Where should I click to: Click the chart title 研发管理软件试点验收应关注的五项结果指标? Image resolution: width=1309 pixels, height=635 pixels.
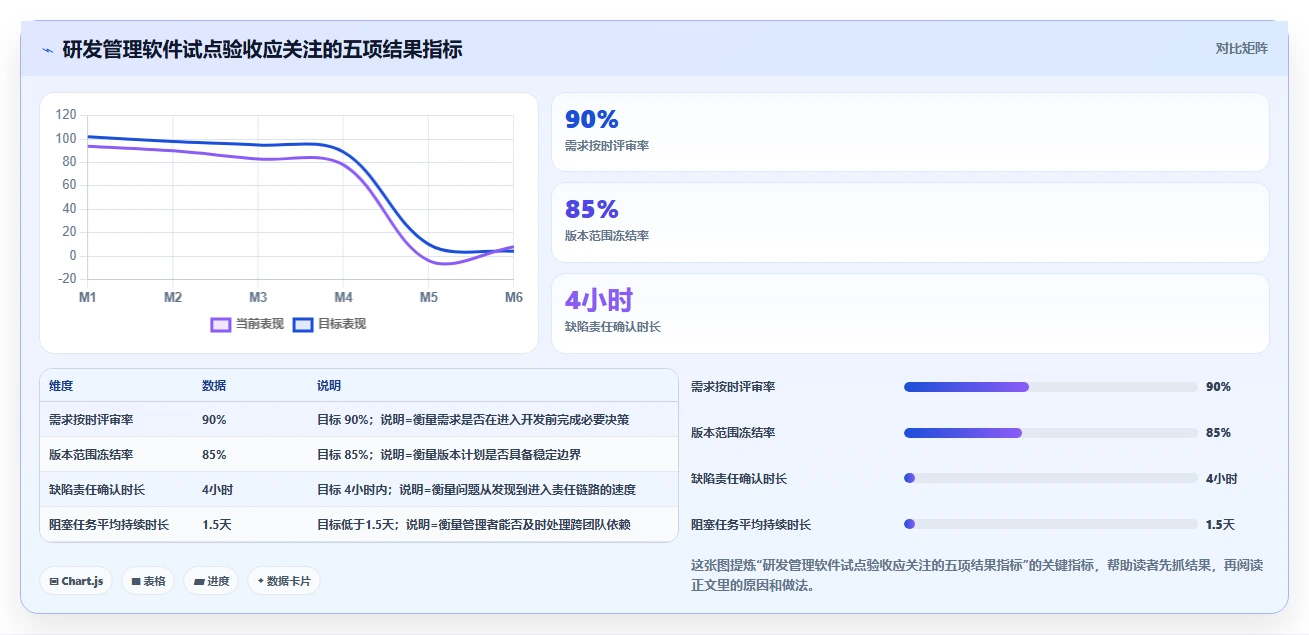262,50
